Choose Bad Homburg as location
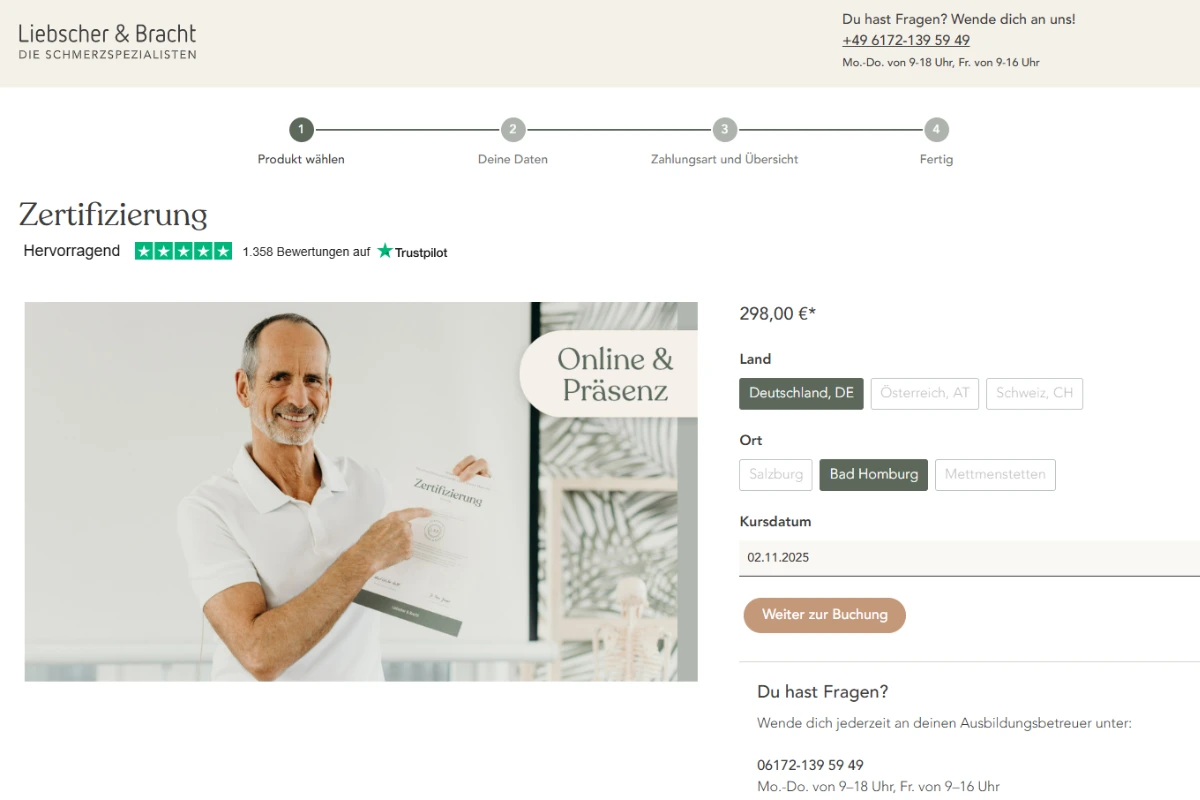 pos(874,475)
